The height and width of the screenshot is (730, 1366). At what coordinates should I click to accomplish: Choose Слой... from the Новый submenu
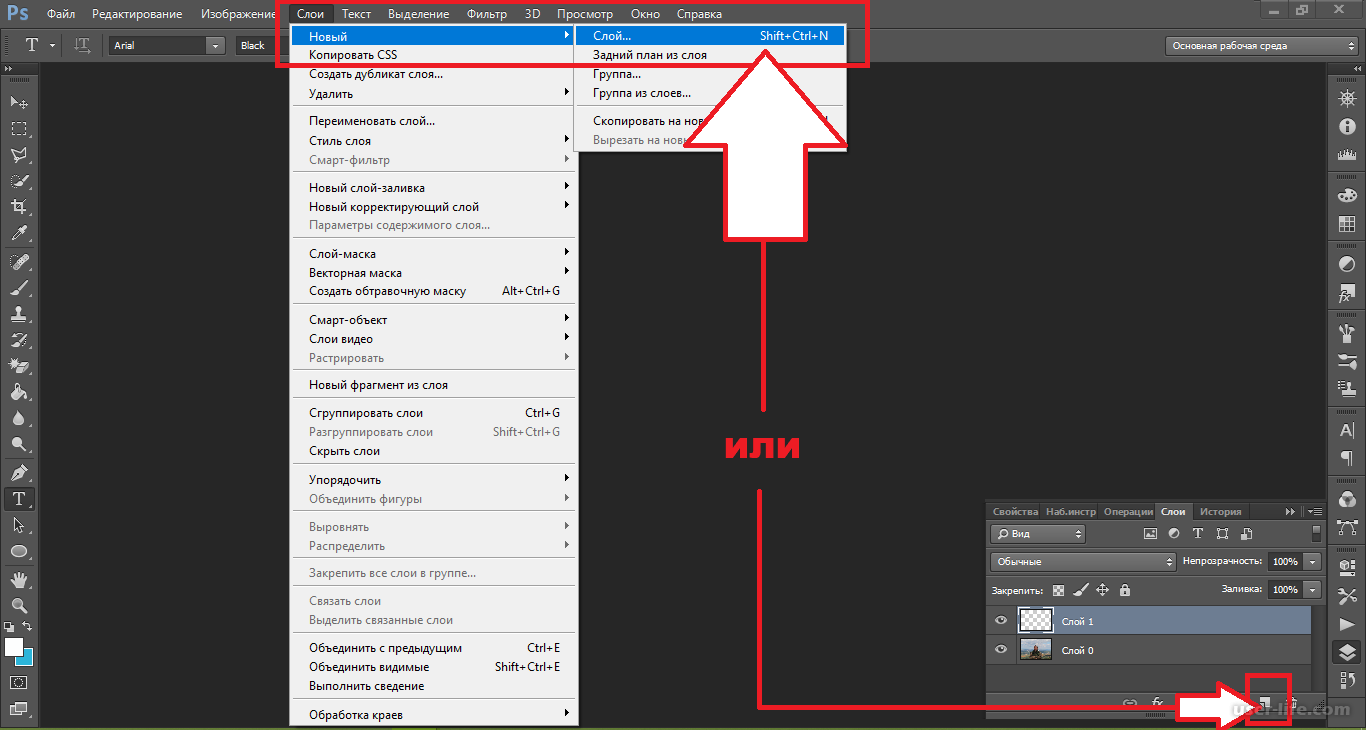pos(710,36)
